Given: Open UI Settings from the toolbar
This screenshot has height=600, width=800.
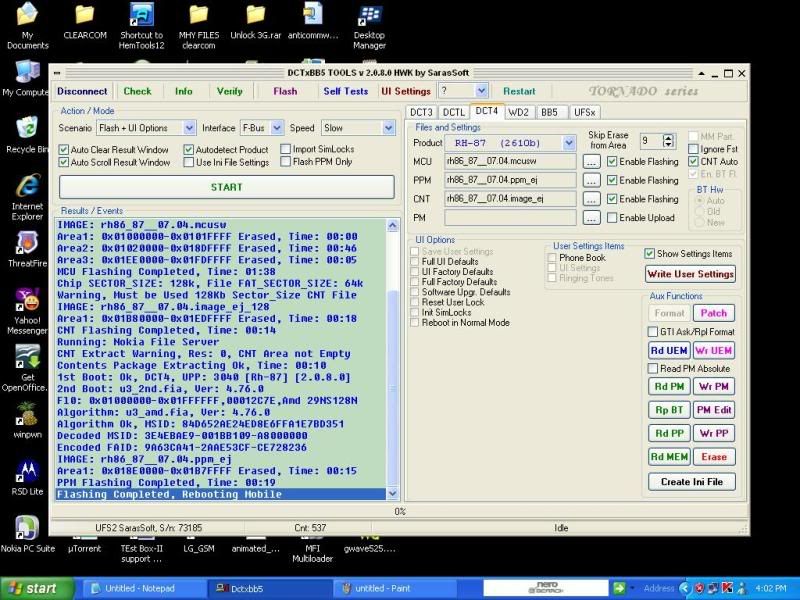Looking at the screenshot, I should point(406,91).
